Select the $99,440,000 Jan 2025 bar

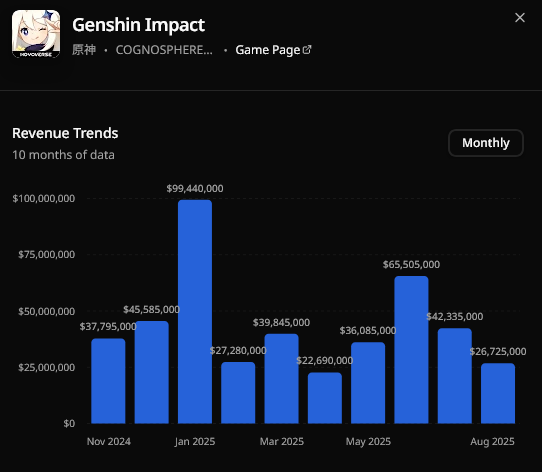point(195,312)
